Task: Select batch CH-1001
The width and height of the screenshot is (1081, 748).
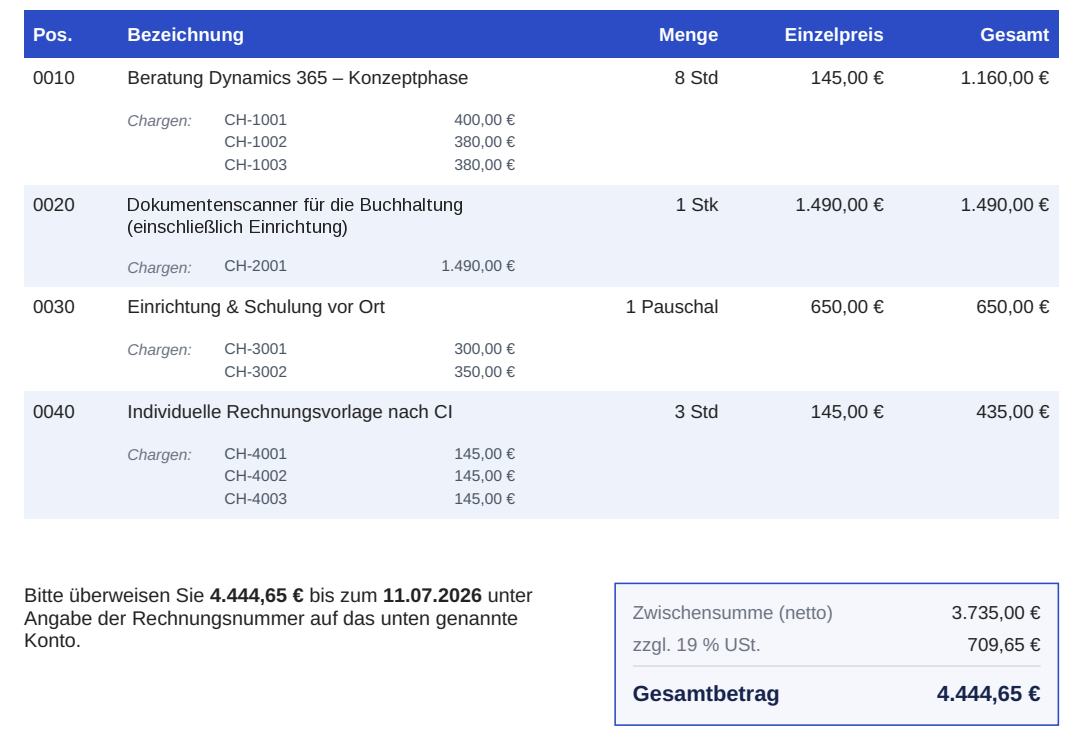Action: tap(255, 120)
